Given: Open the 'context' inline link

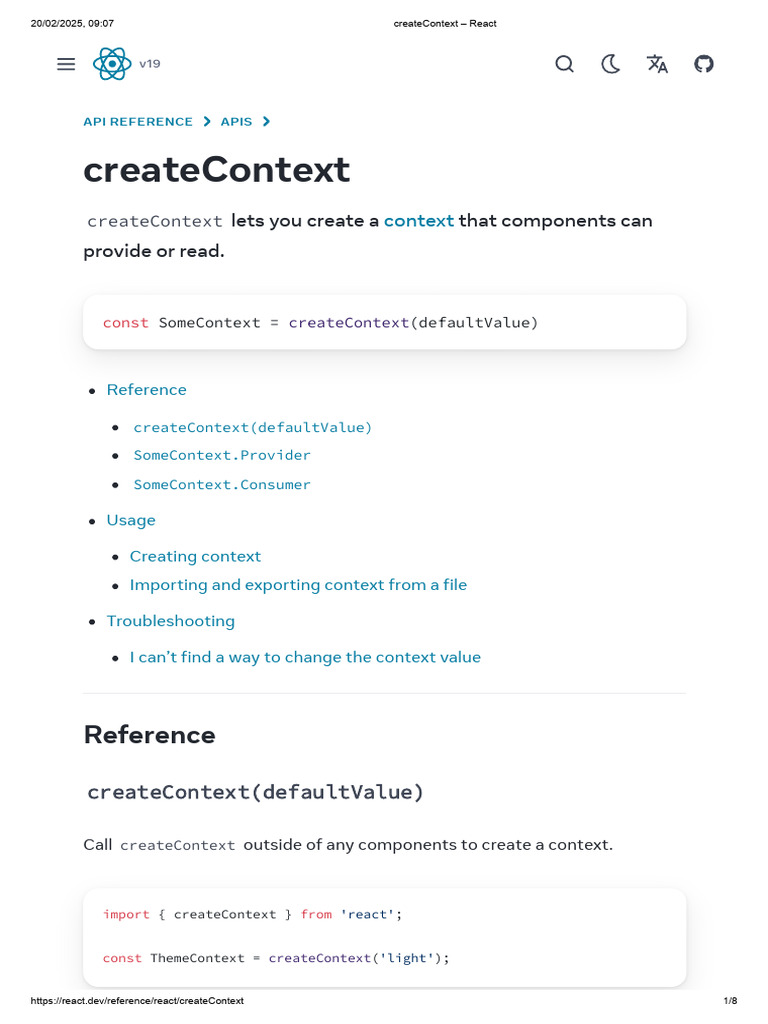Looking at the screenshot, I should coord(418,220).
